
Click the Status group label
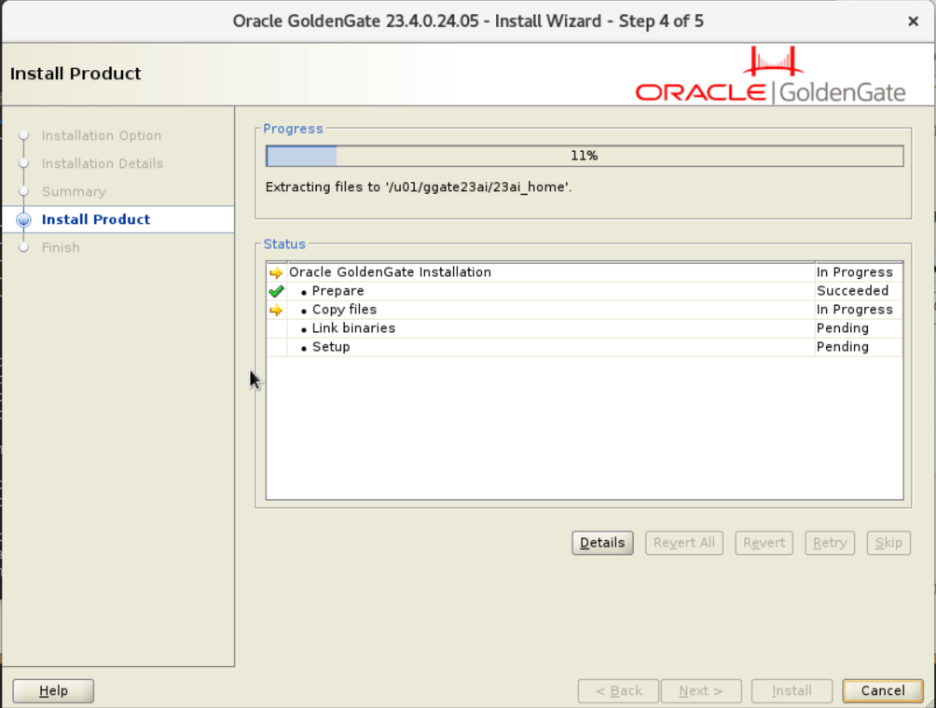click(284, 244)
